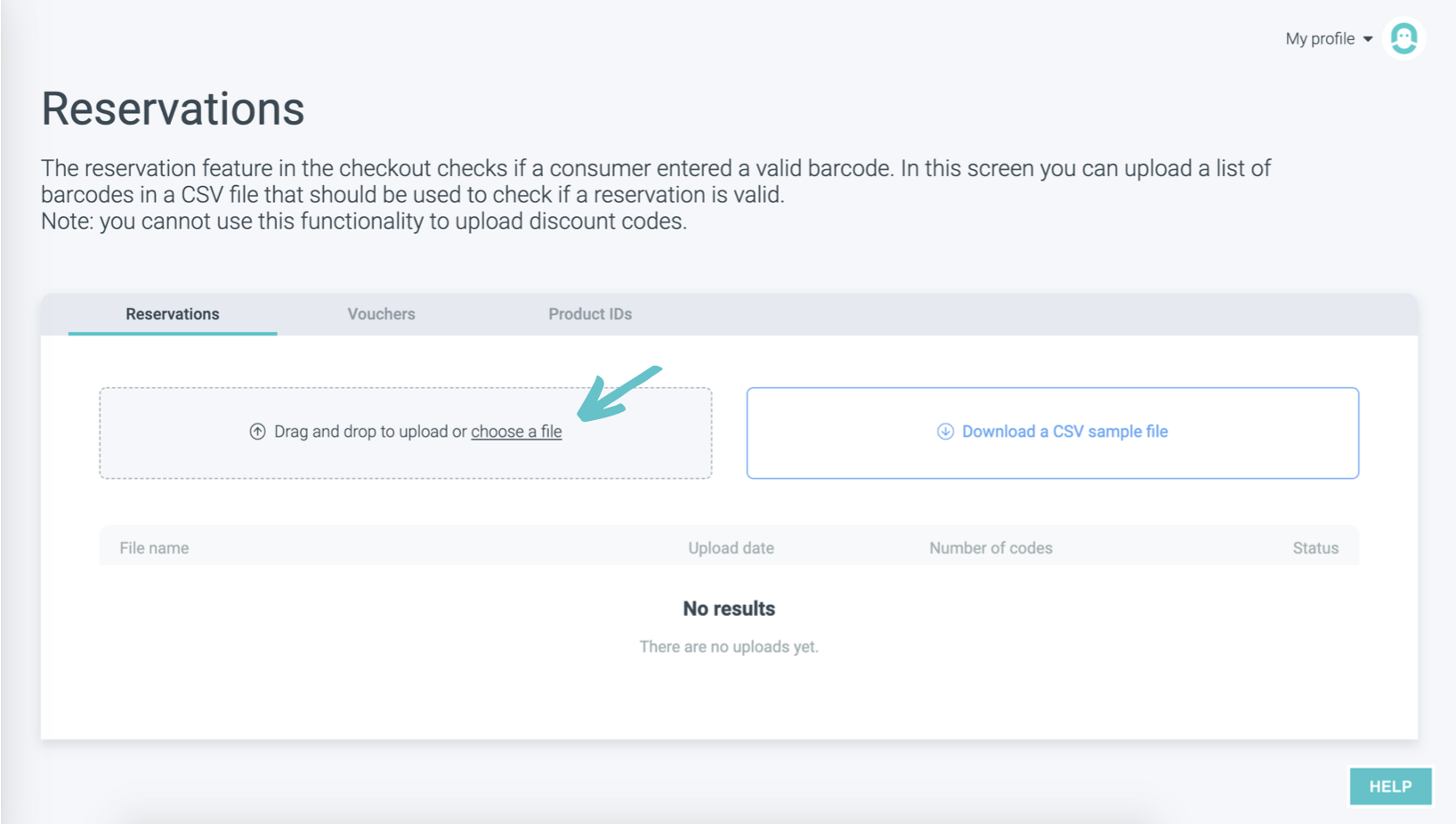Image resolution: width=1456 pixels, height=824 pixels.
Task: Open the Product IDs tab
Action: click(x=590, y=314)
